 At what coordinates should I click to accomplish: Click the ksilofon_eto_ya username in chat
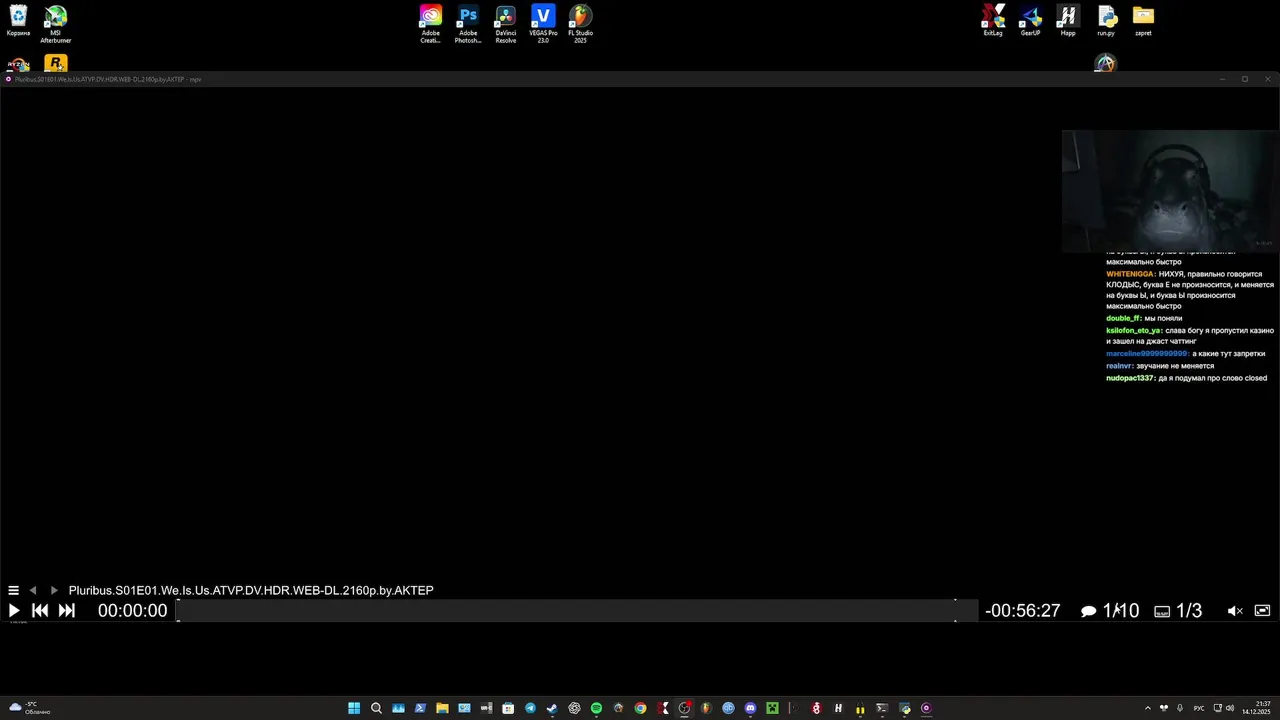[1134, 330]
